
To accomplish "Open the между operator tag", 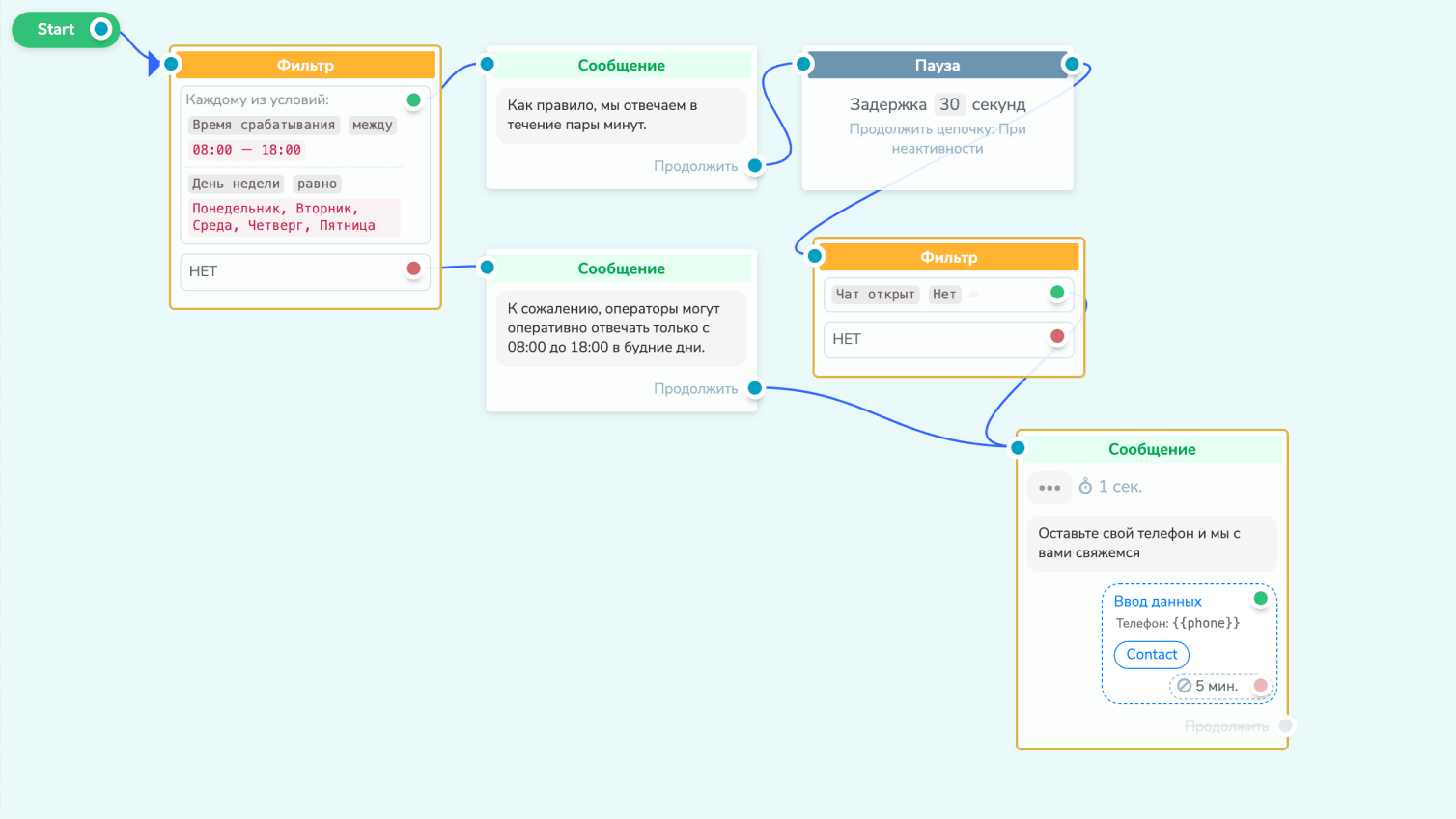I will [x=373, y=125].
